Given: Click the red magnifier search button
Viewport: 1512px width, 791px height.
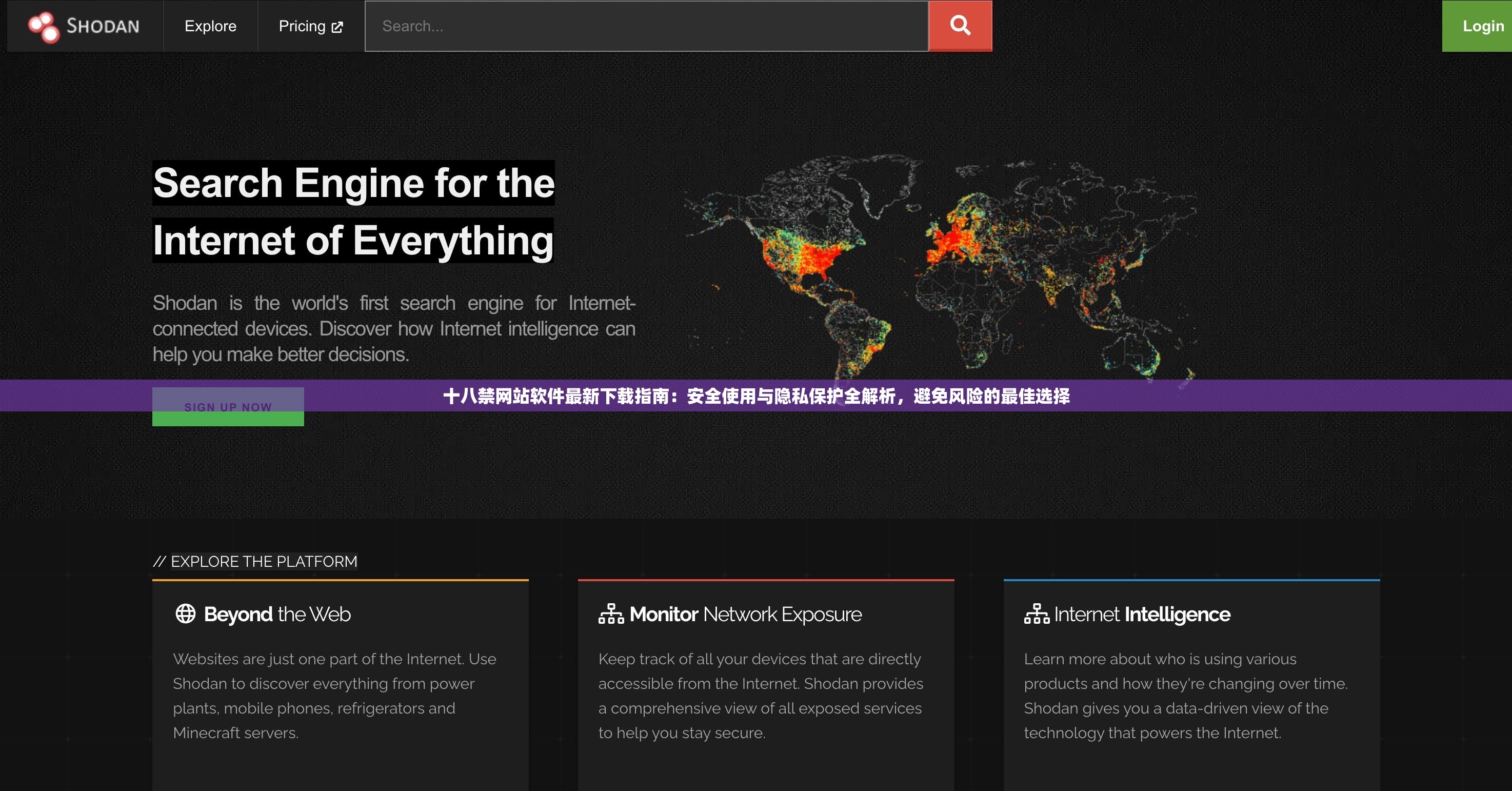Looking at the screenshot, I should tap(960, 26).
